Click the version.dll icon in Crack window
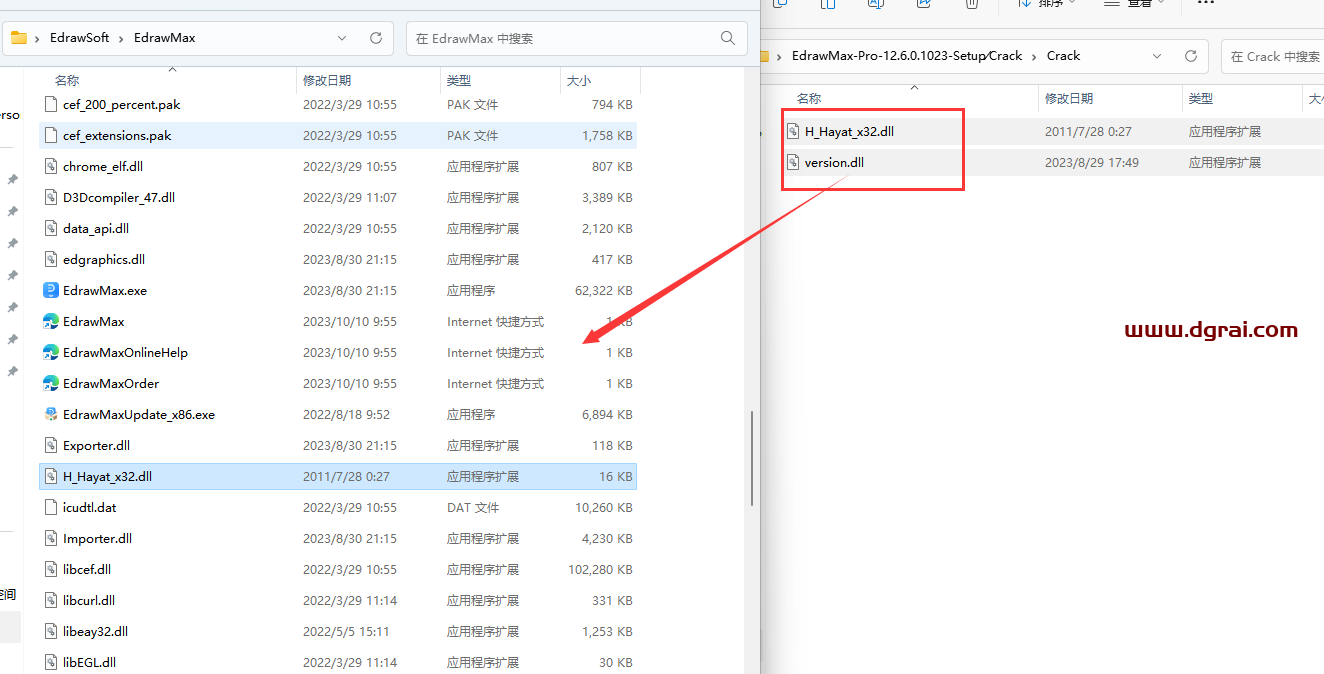 [x=794, y=162]
